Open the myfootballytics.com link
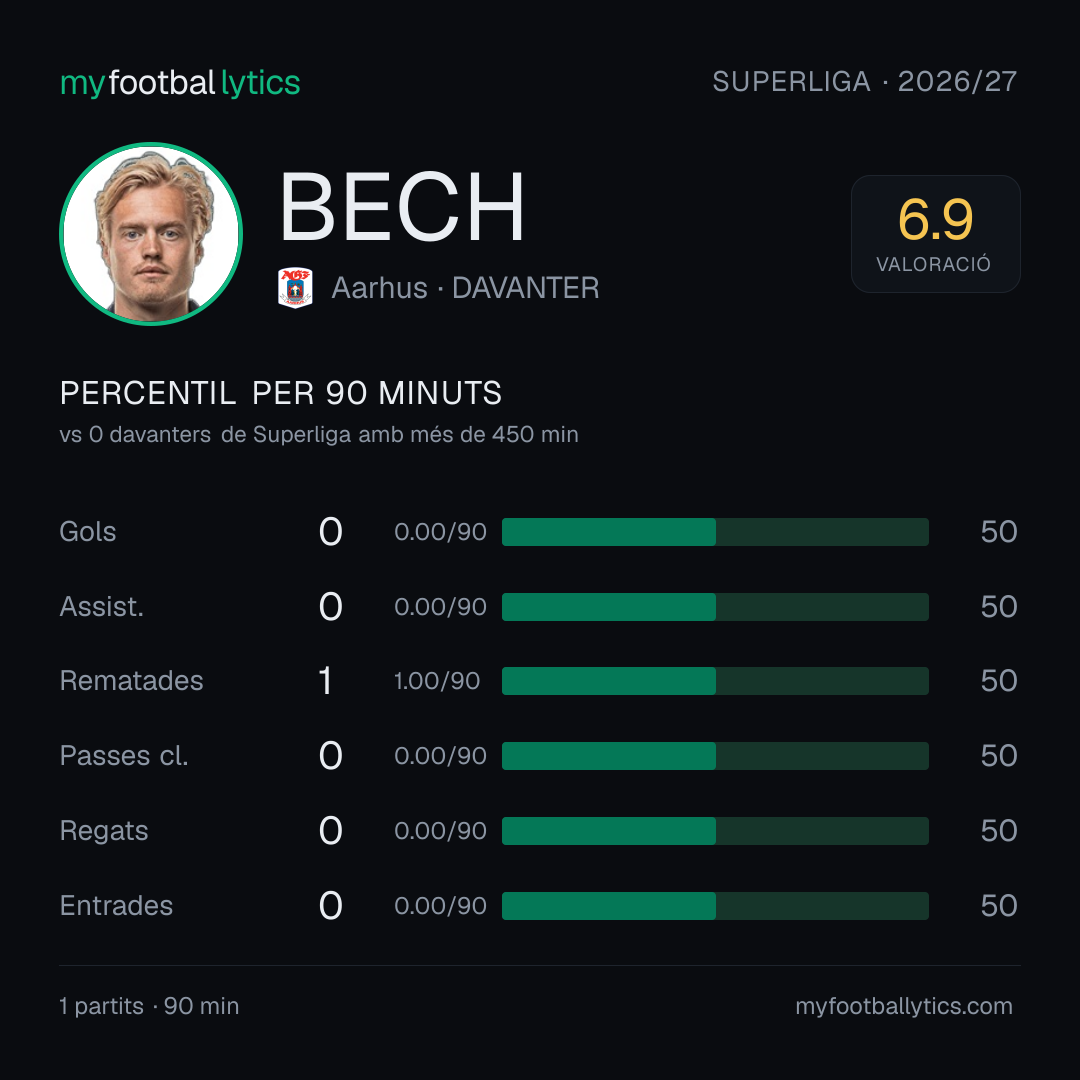1080x1080 pixels. point(904,1006)
